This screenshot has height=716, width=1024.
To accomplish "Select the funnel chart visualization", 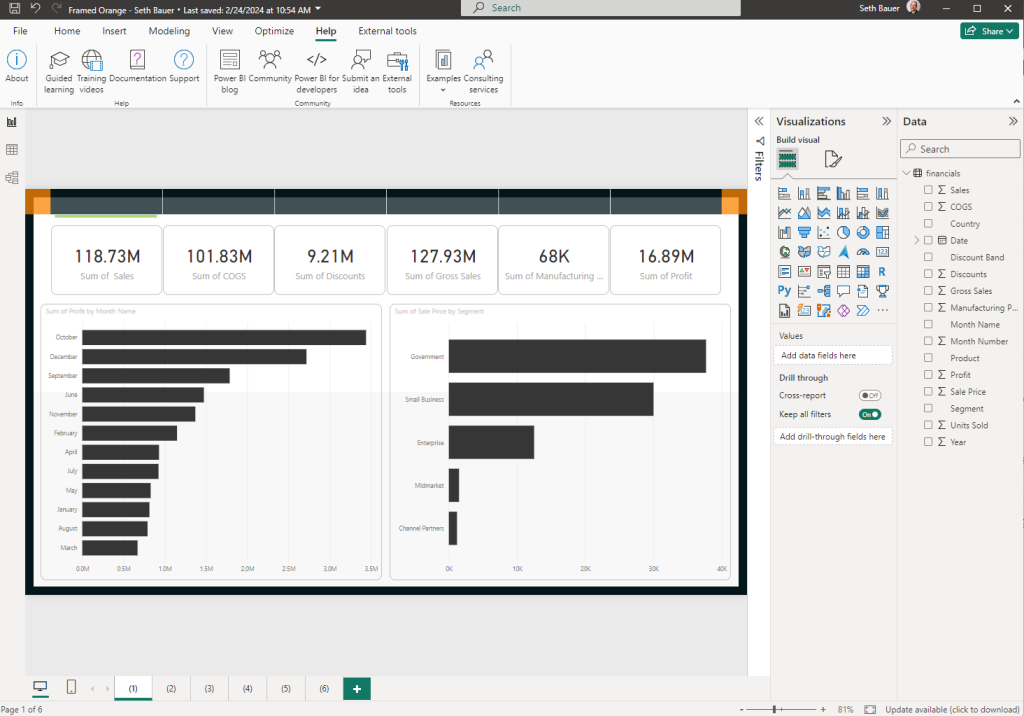I will (x=804, y=233).
